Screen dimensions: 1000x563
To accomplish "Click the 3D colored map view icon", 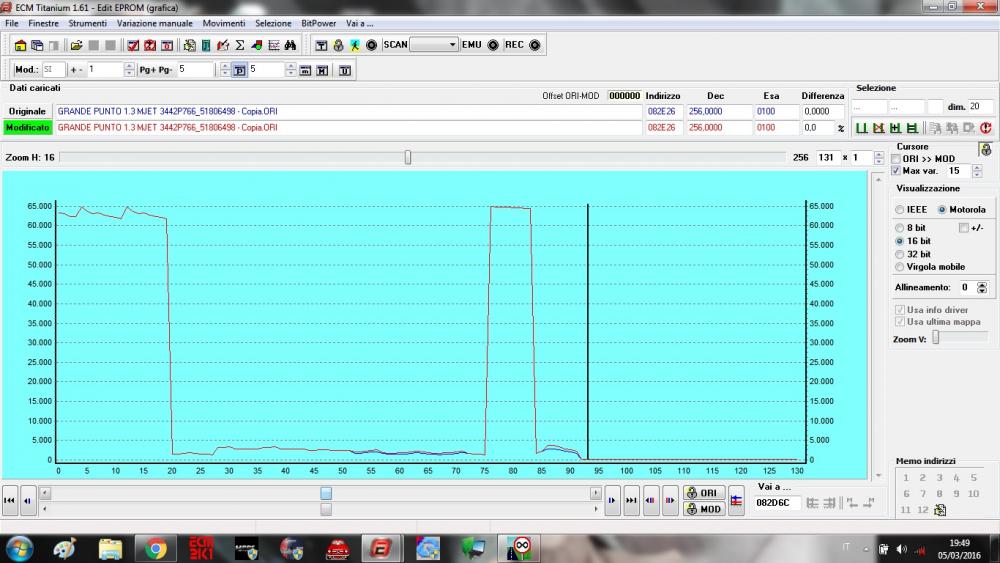I will 257,45.
